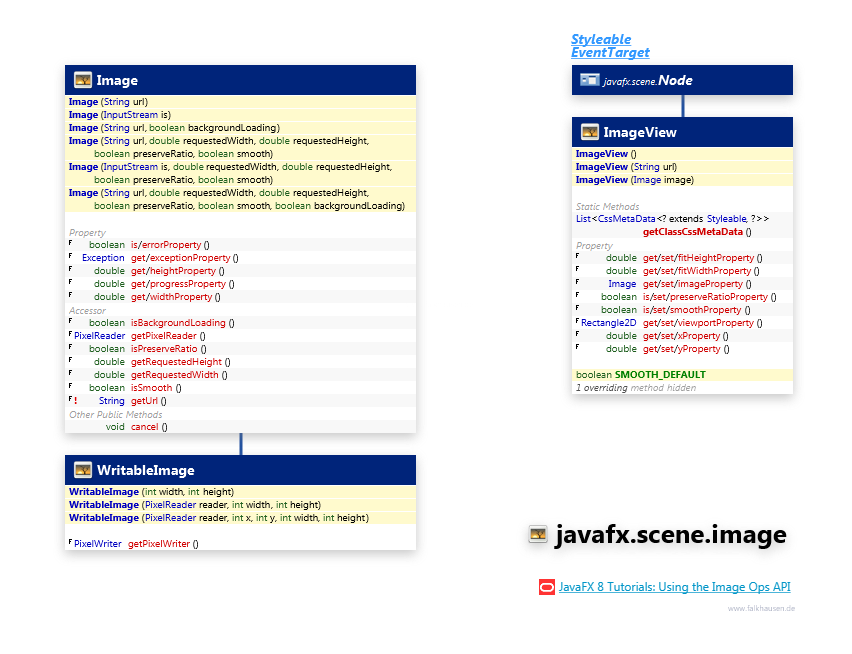Click the ImageView class header icon
Screen dimensions: 852x654
tap(590, 132)
